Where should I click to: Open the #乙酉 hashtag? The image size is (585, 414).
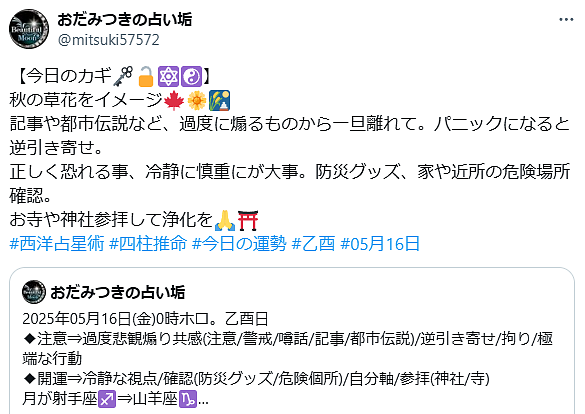[x=313, y=244]
